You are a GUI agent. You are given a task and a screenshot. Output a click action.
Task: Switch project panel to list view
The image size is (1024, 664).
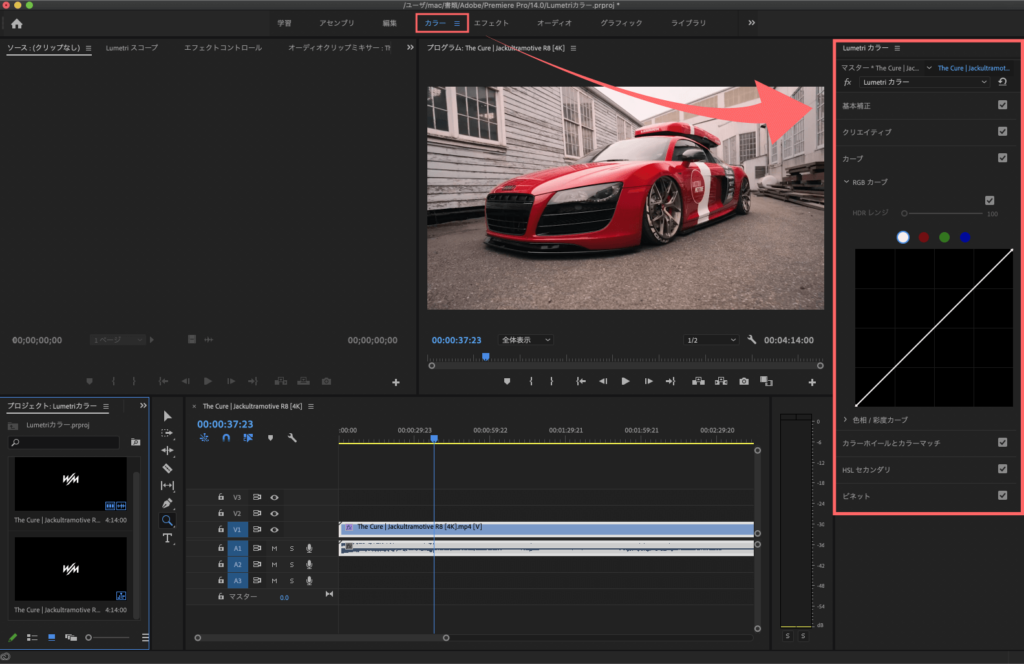(32, 637)
